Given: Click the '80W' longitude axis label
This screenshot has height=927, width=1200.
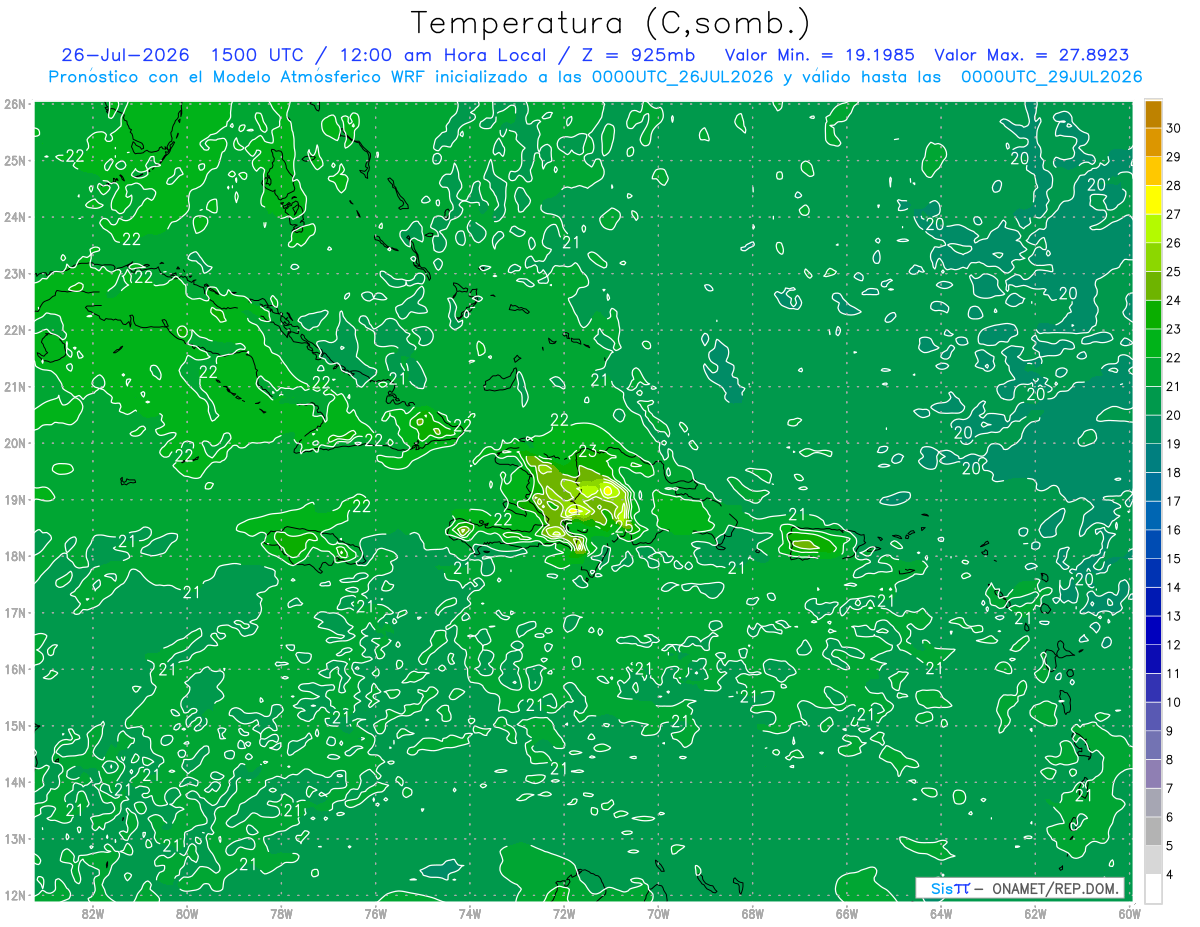Looking at the screenshot, I should pyautogui.click(x=187, y=912).
